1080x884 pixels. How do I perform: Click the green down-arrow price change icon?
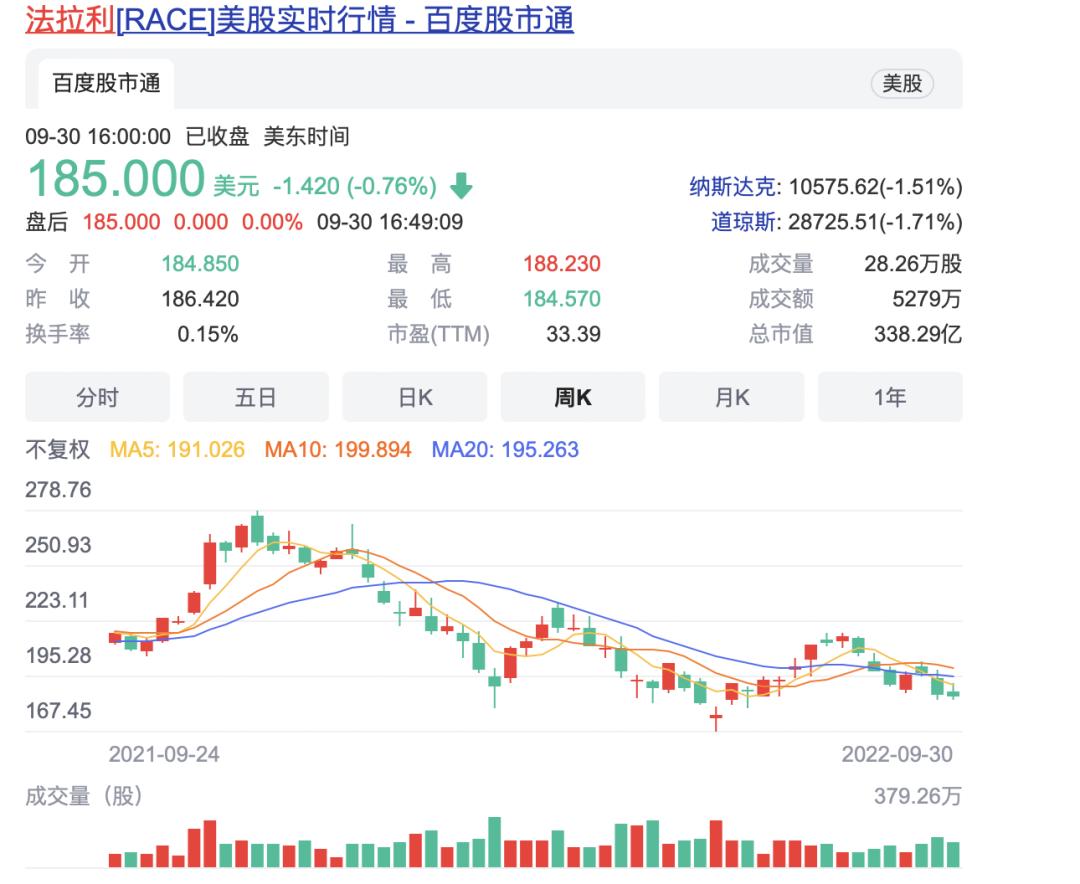pyautogui.click(x=461, y=186)
